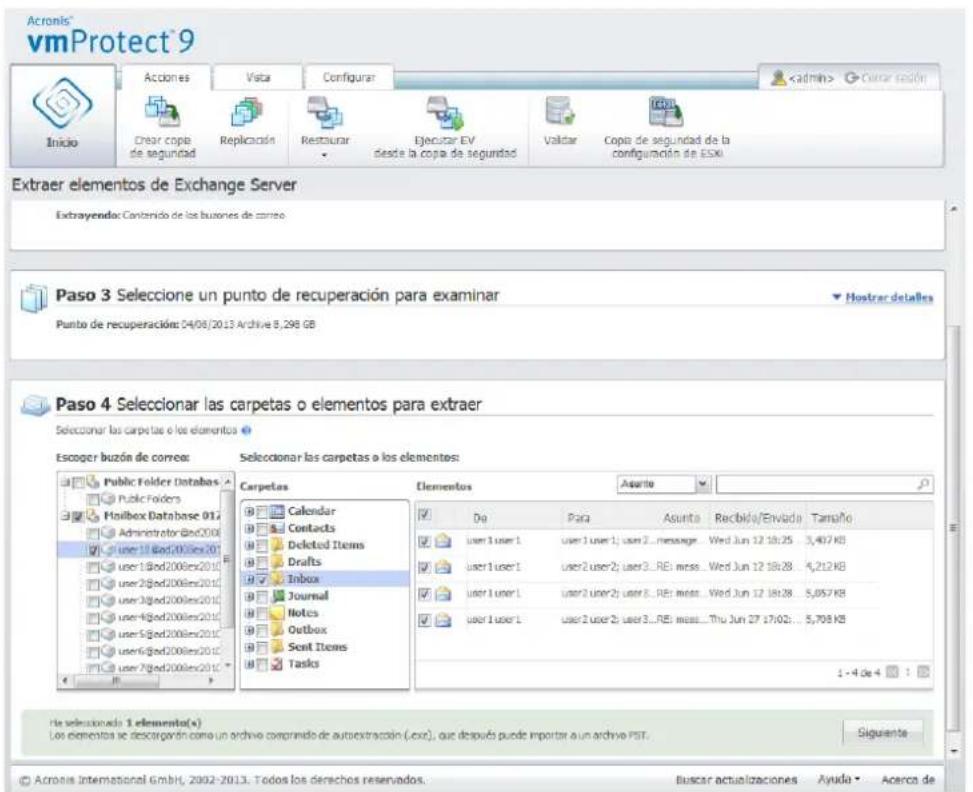973x792 pixels.
Task: Click Cerrar sesión link
Action: [x=886, y=78]
